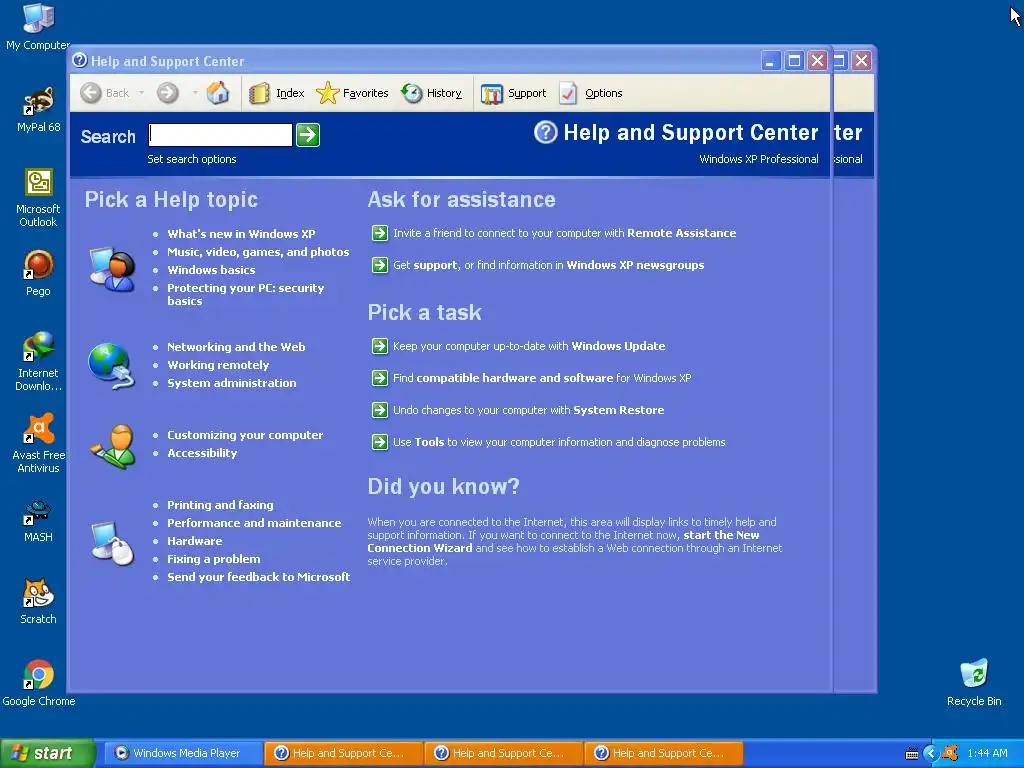Image resolution: width=1024 pixels, height=768 pixels.
Task: Click the Avast tray icon in taskbar
Action: tap(950, 753)
